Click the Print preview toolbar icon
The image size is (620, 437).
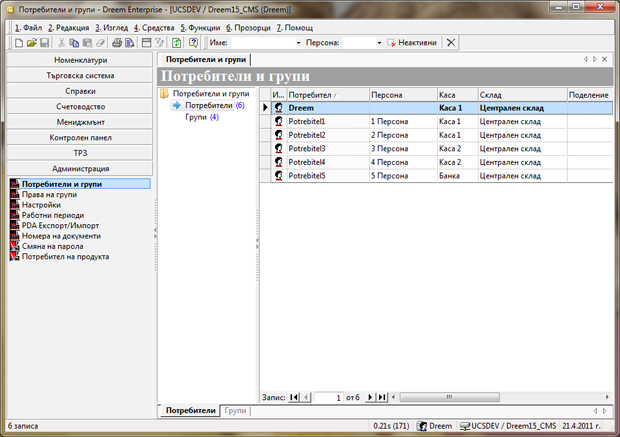point(129,43)
